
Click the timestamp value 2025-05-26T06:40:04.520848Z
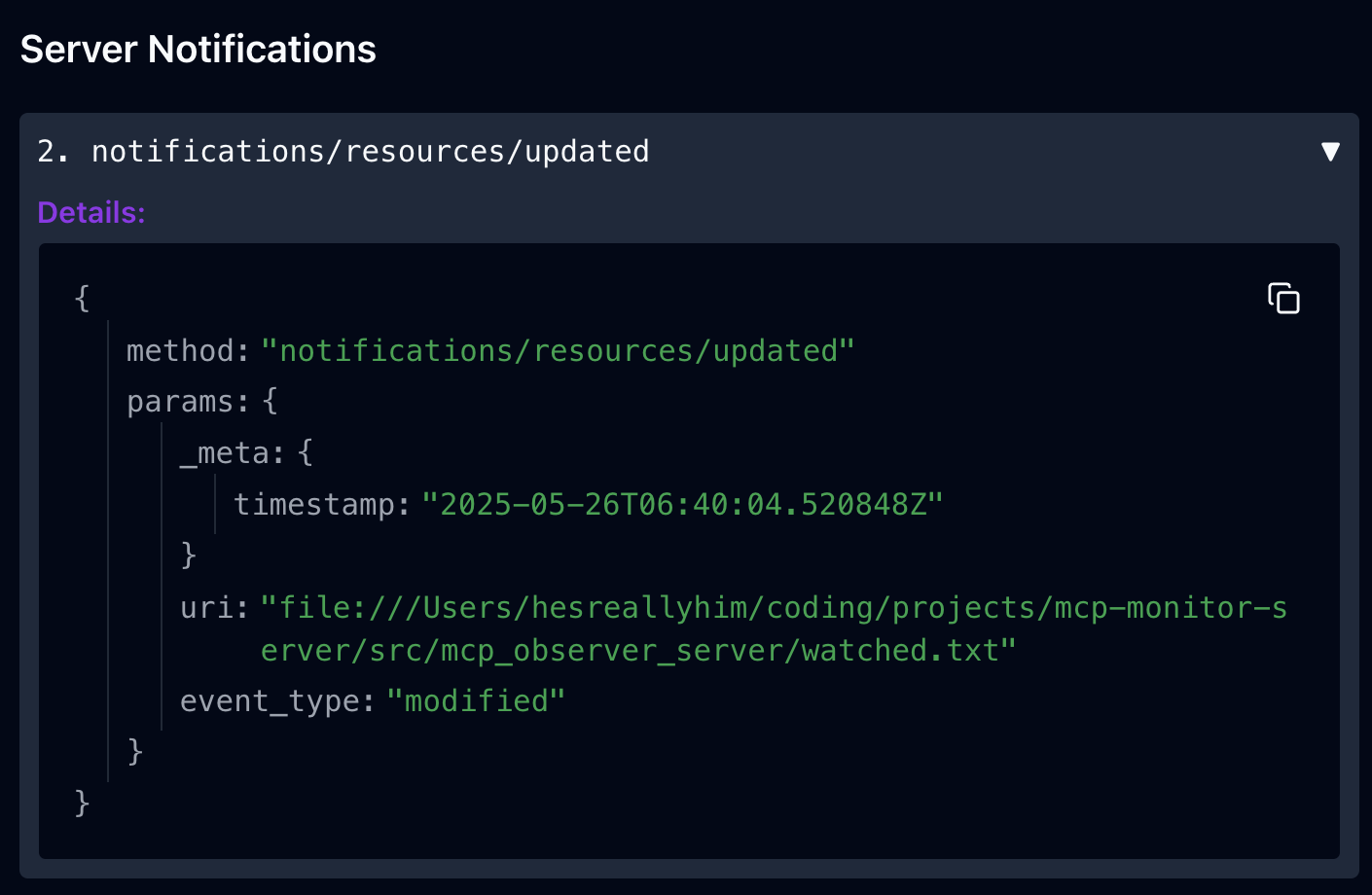[682, 505]
